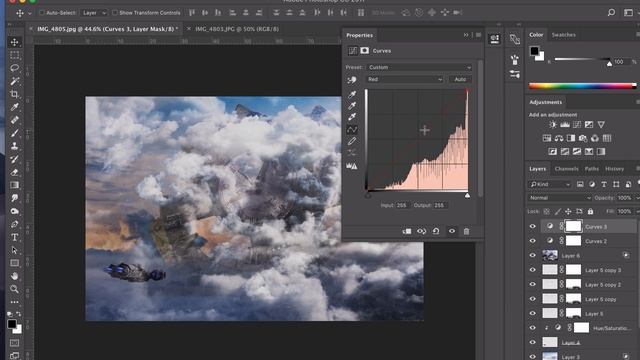Hide the Layer 6 layer
The height and width of the screenshot is (360, 640).
pos(533,256)
